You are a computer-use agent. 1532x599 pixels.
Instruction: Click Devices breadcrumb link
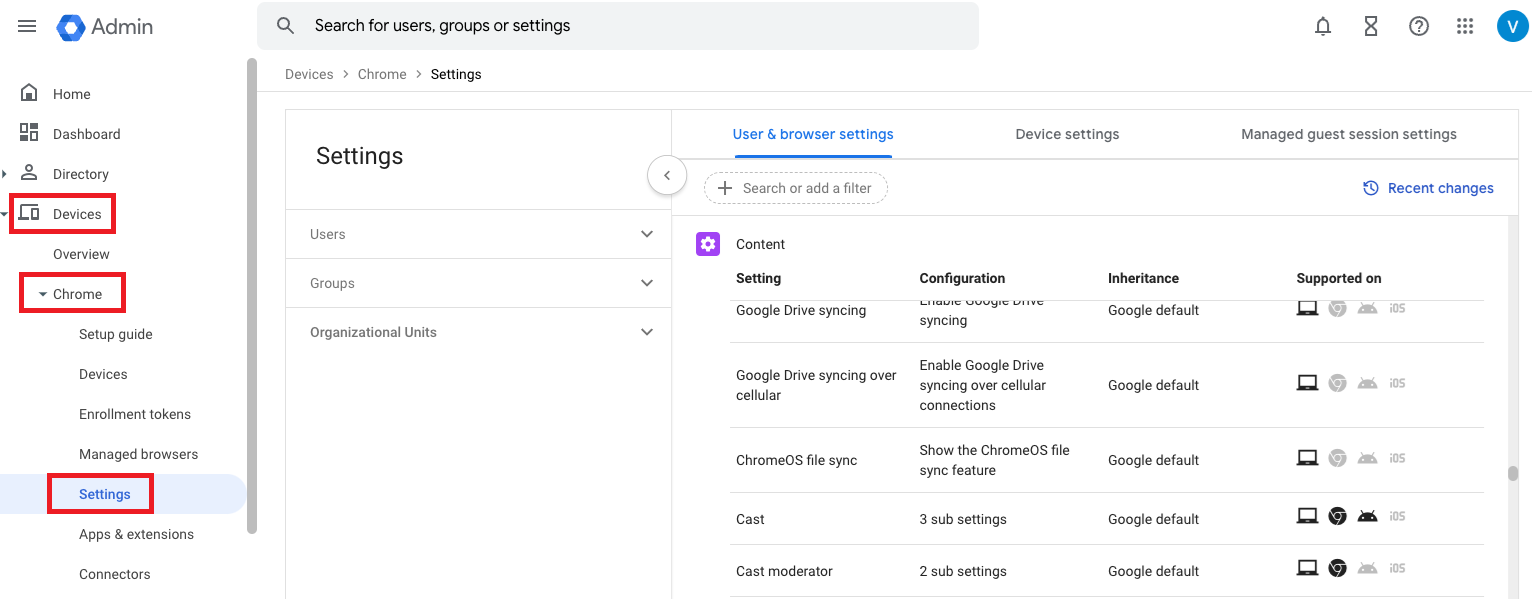tap(309, 74)
